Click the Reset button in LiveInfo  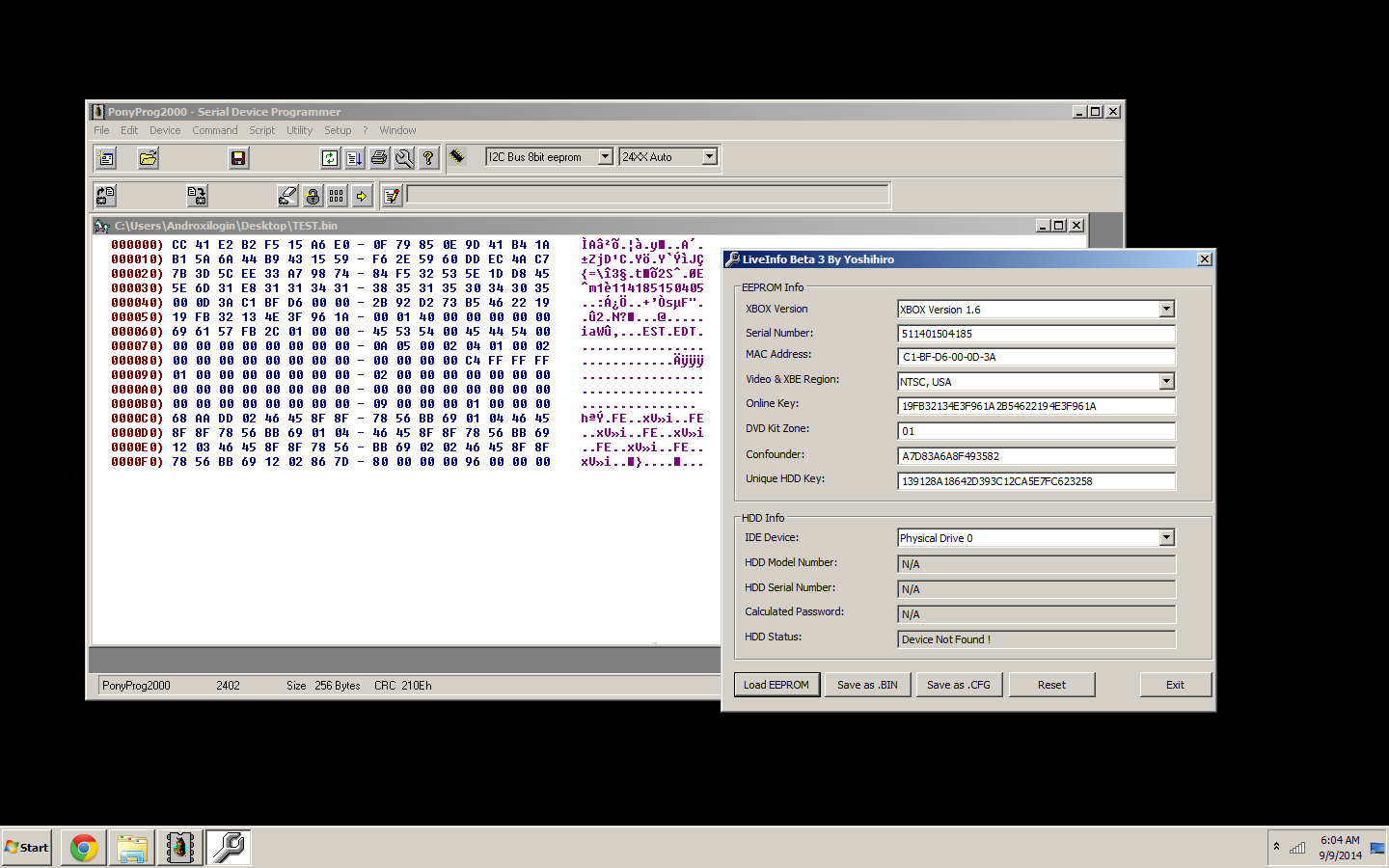pyautogui.click(x=1051, y=685)
